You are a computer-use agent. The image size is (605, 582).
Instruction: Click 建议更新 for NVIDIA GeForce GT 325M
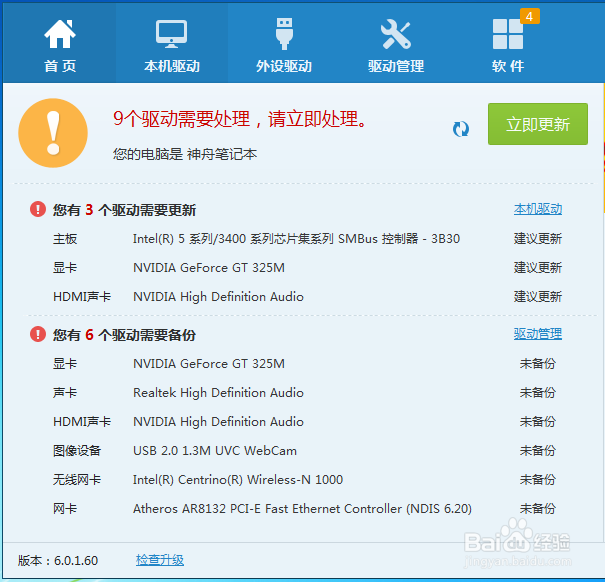point(537,267)
